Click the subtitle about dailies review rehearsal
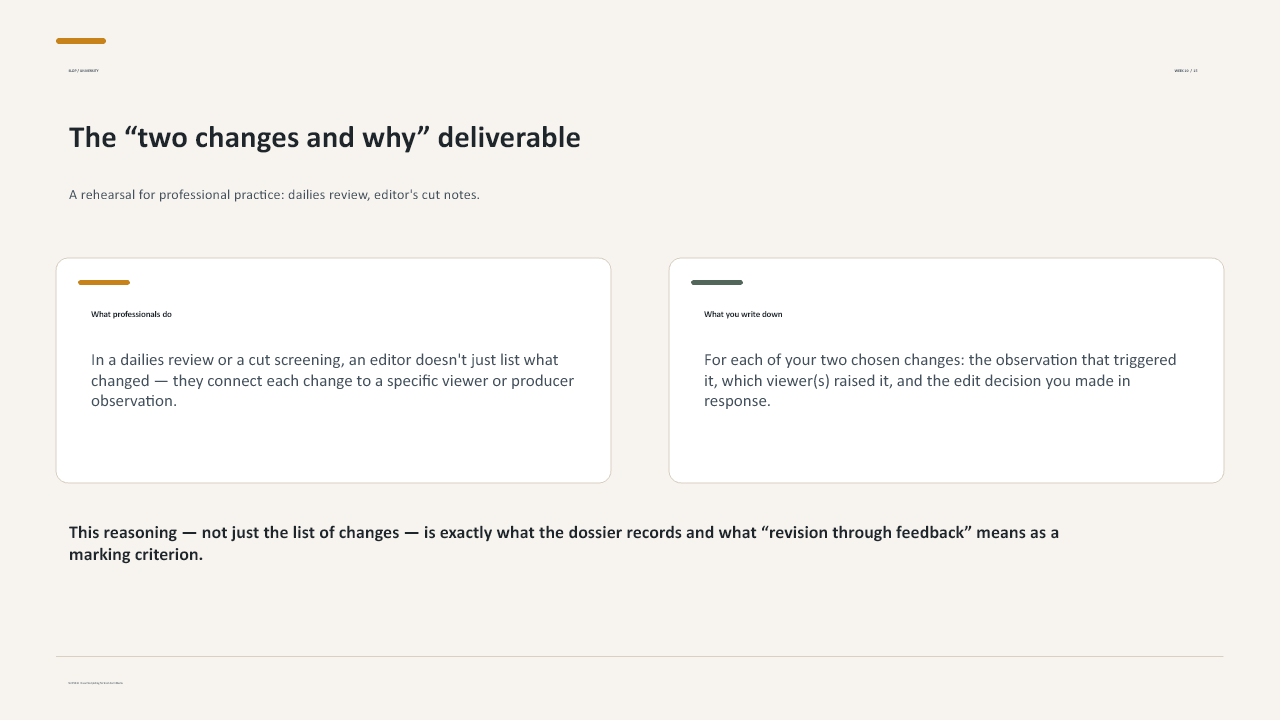 click(274, 195)
